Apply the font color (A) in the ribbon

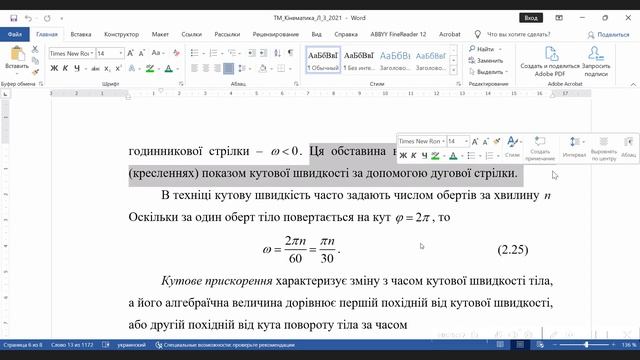[x=169, y=69]
